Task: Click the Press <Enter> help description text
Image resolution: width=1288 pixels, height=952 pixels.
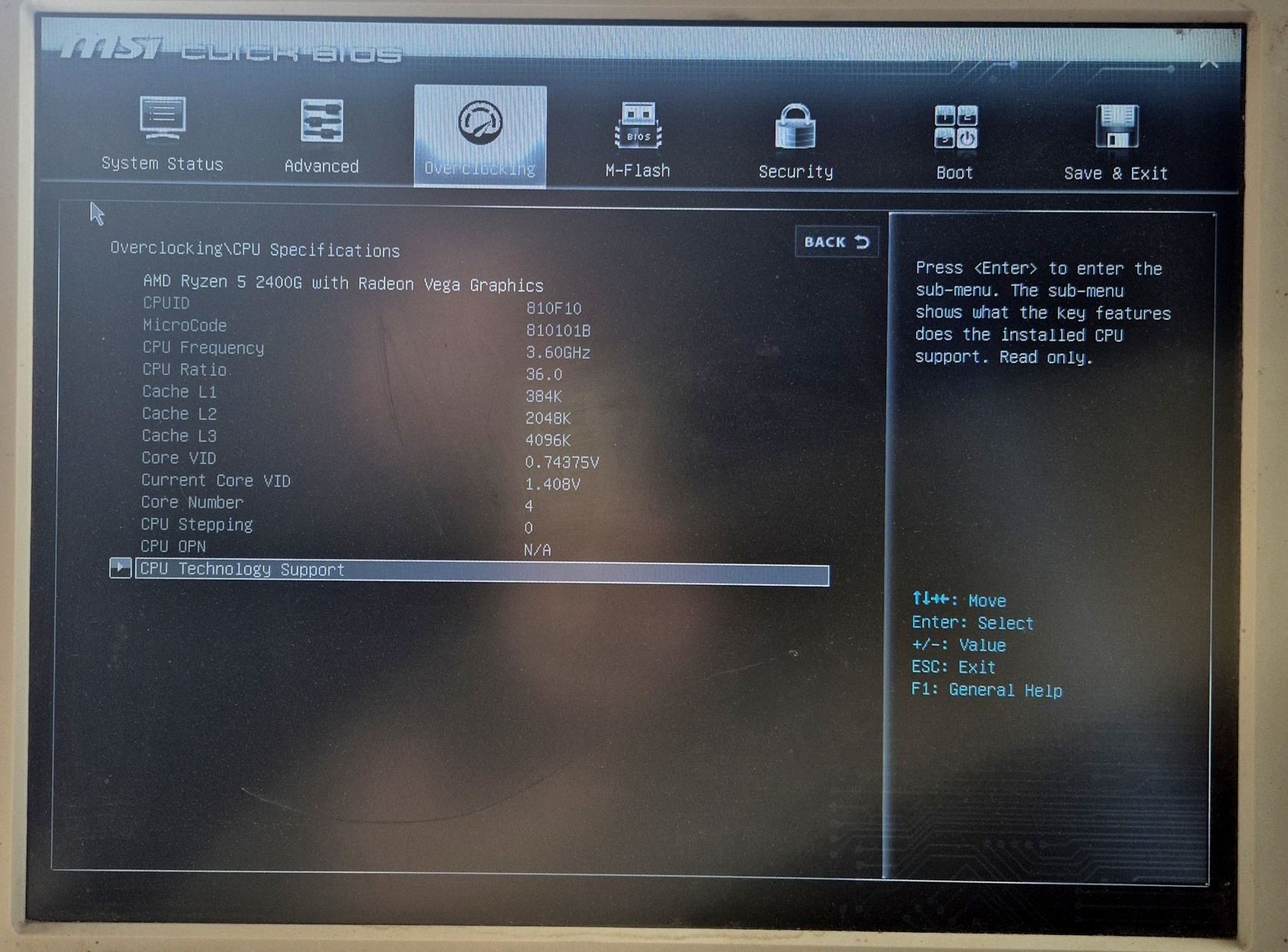Action: (x=1043, y=313)
